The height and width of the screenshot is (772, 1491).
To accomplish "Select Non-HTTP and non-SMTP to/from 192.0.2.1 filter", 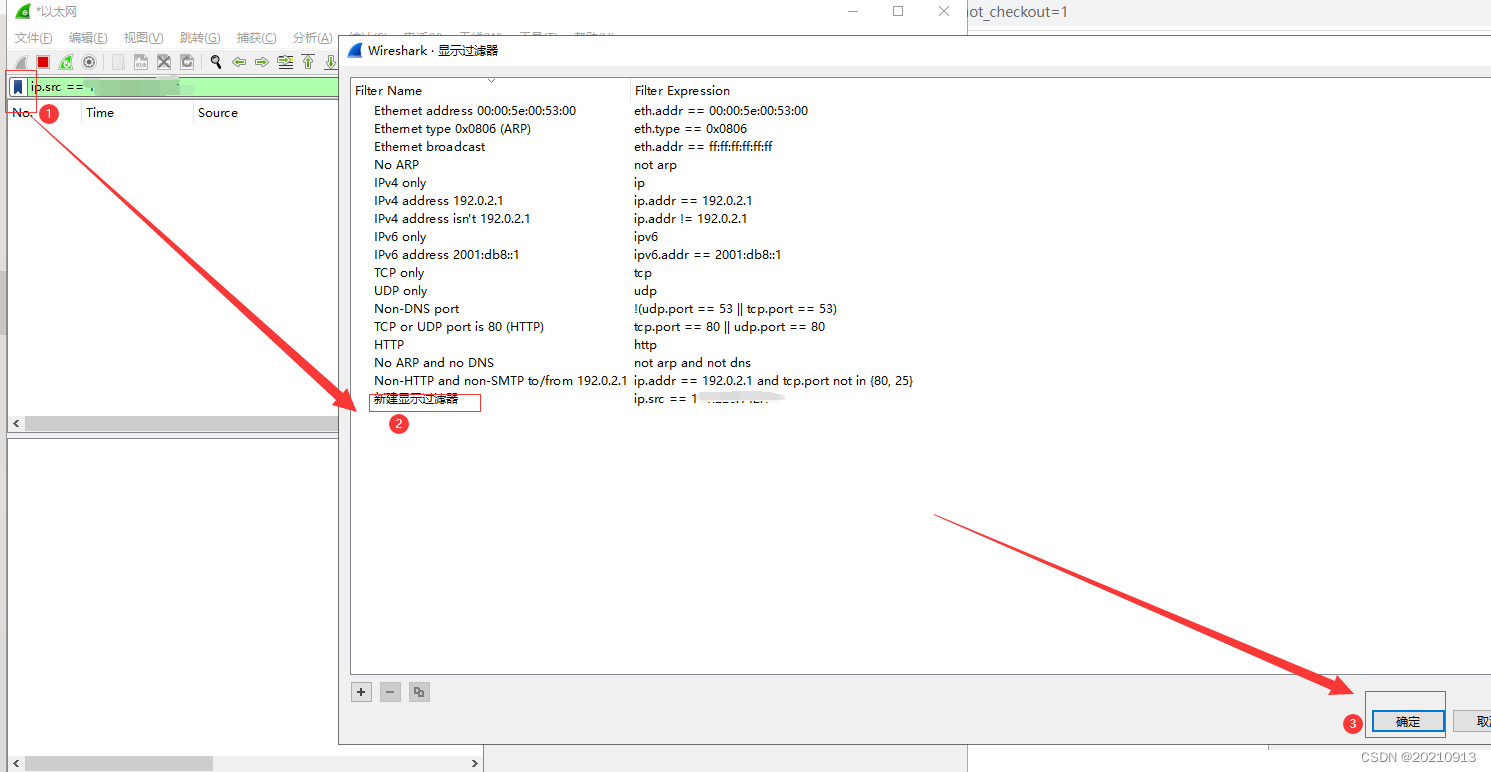I will (x=500, y=381).
